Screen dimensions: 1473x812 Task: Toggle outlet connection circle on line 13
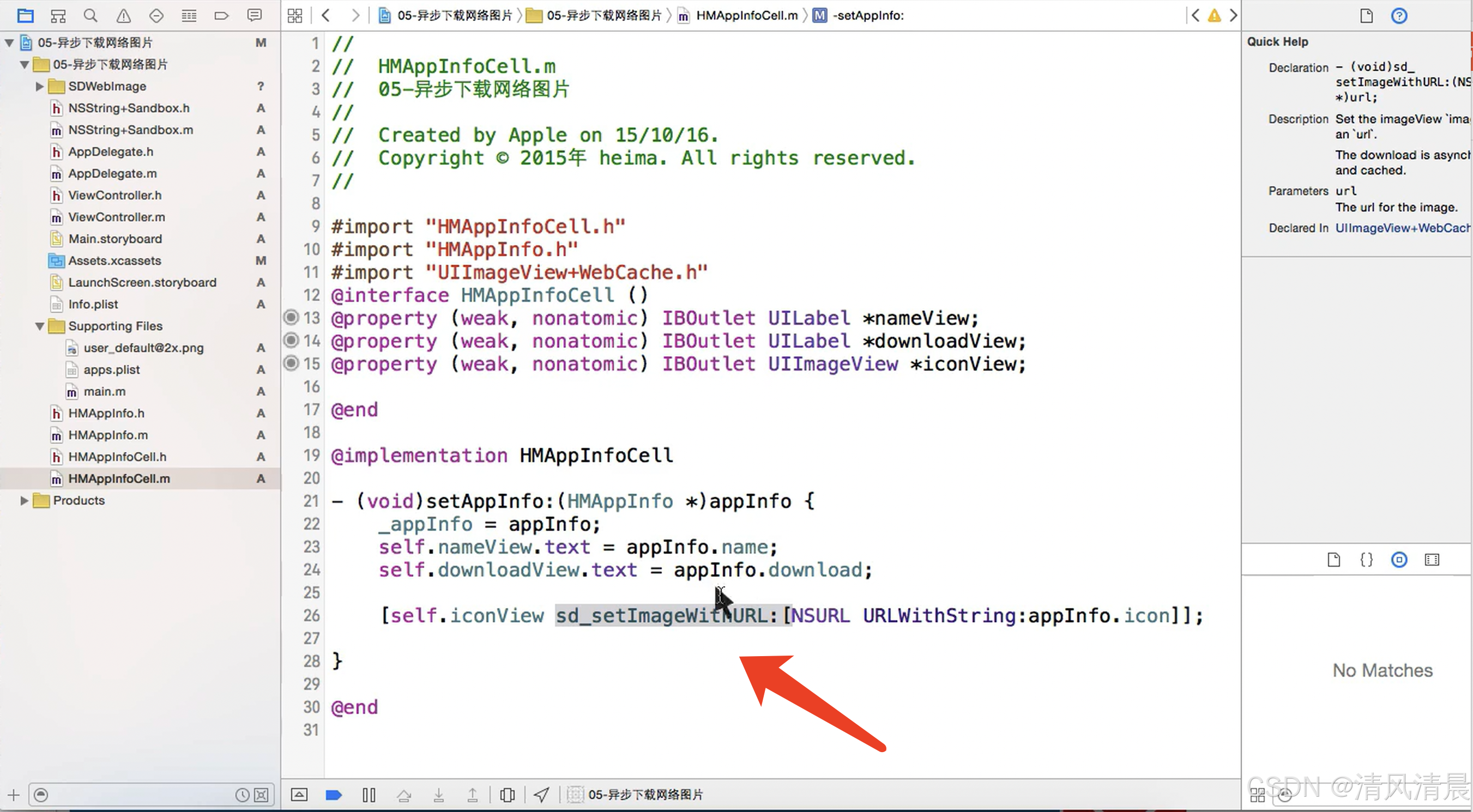(292, 317)
